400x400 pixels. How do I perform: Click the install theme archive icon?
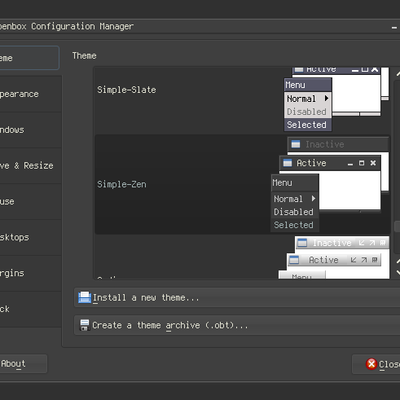(84, 297)
